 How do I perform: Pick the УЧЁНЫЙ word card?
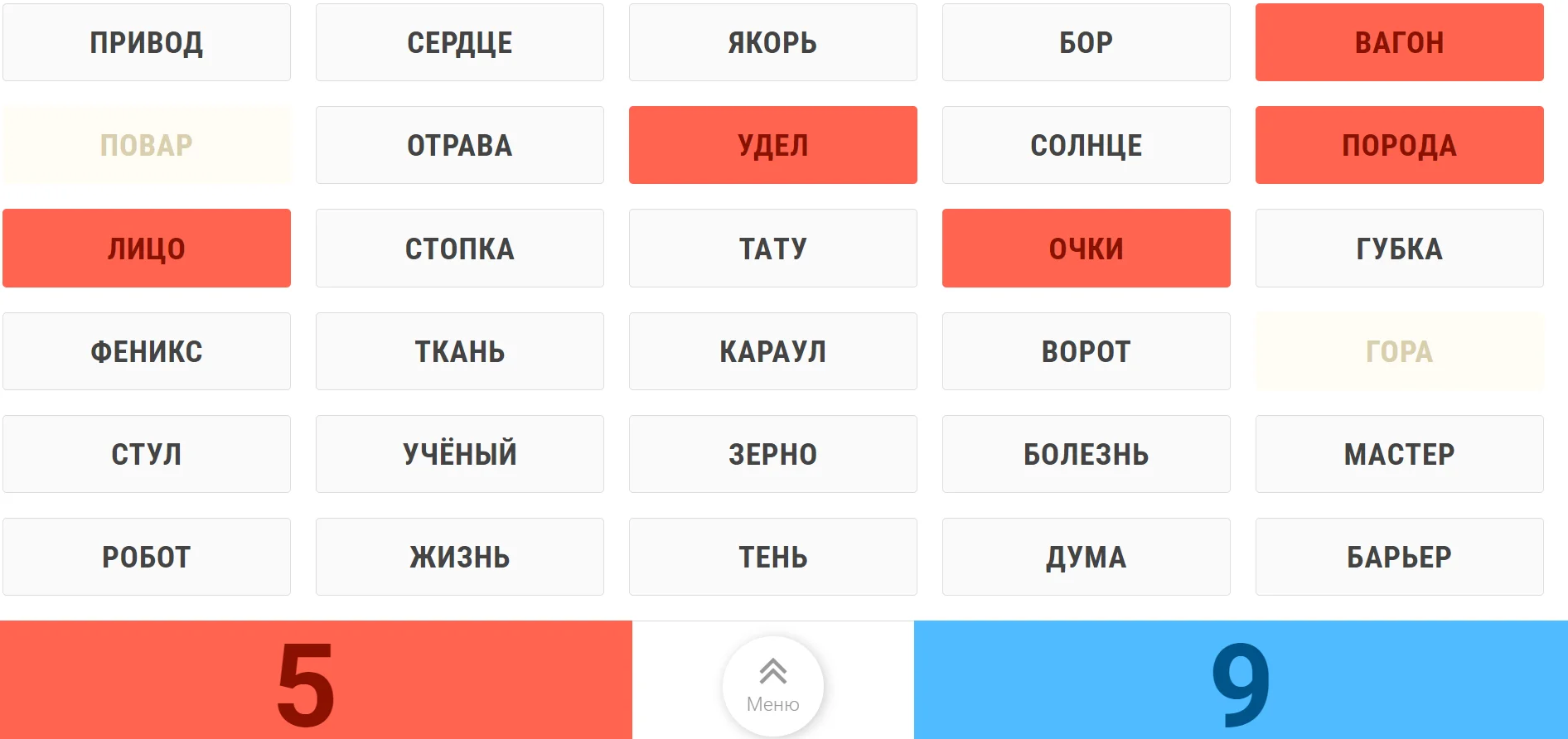(x=460, y=454)
